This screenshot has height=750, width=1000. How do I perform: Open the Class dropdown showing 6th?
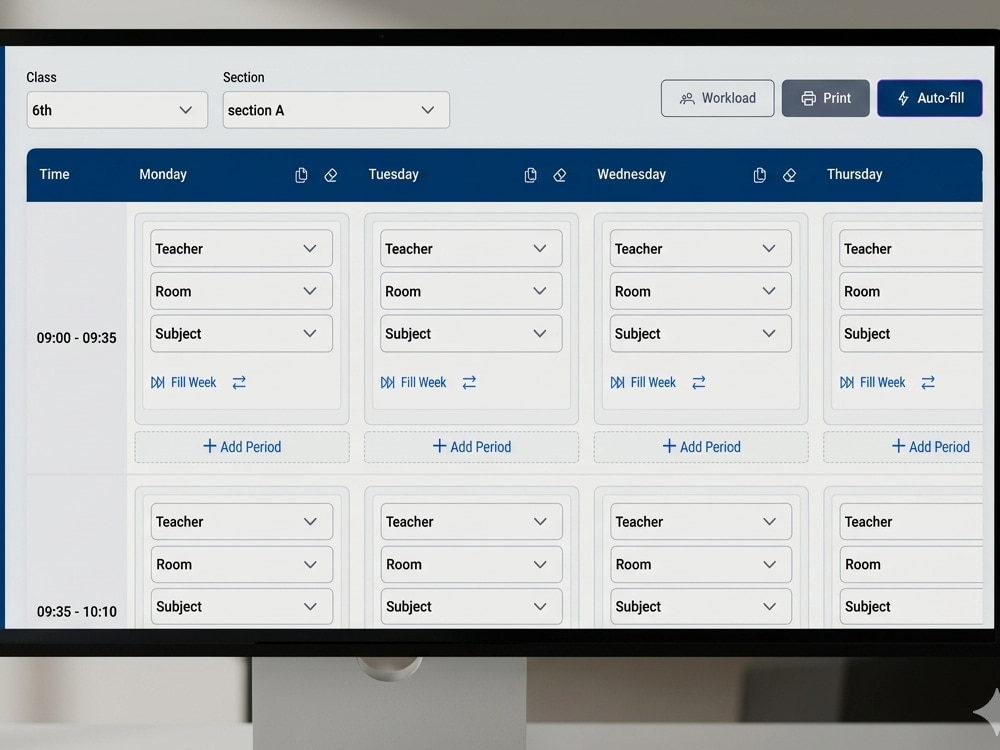click(117, 110)
